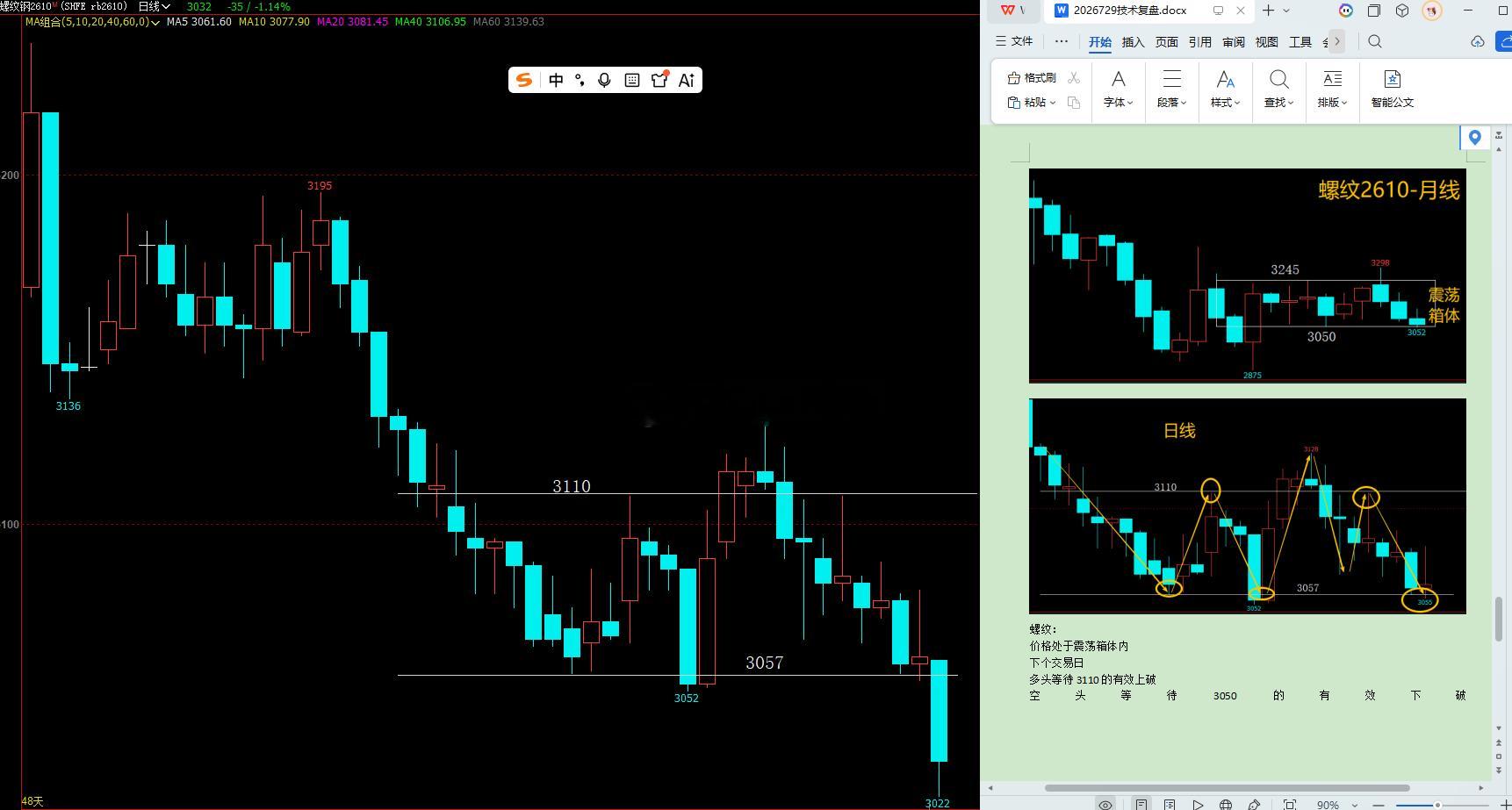
Task: Click the microphone voice input icon
Action: point(604,80)
